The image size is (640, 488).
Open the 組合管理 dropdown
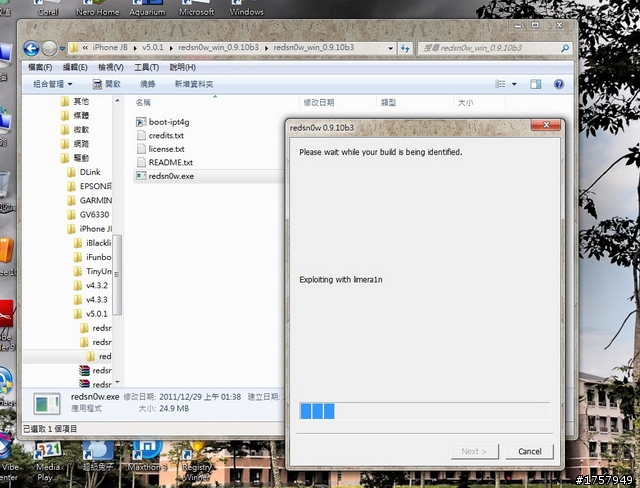click(53, 84)
